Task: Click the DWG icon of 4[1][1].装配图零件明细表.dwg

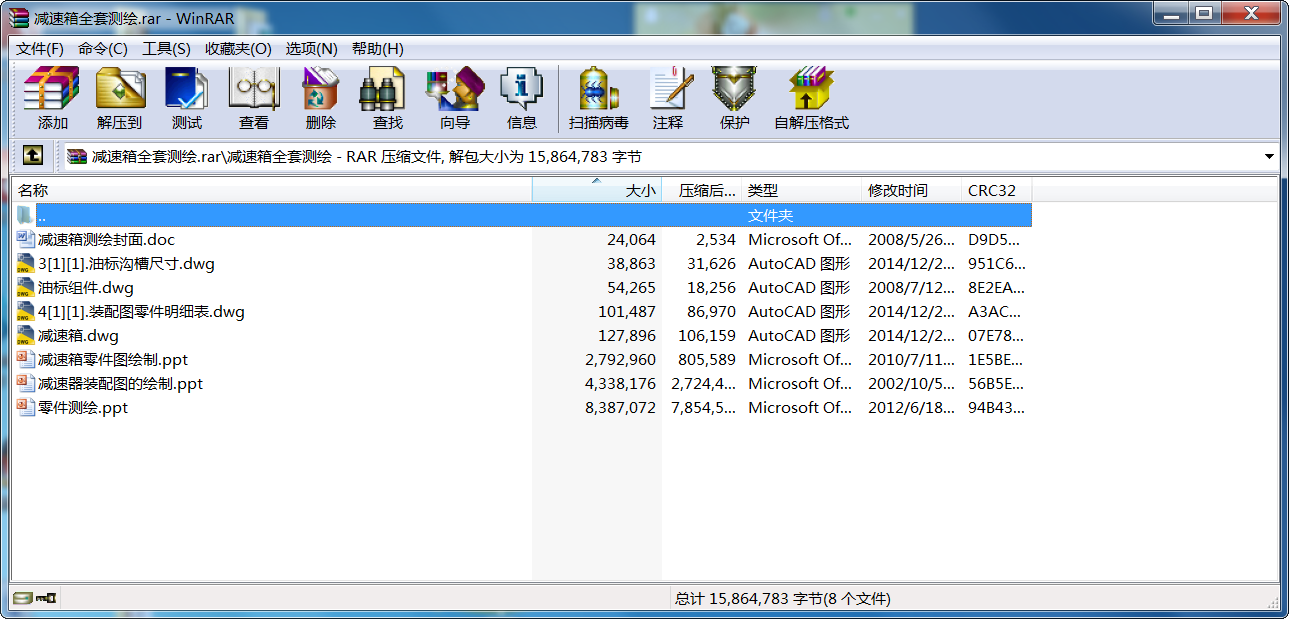Action: 26,311
